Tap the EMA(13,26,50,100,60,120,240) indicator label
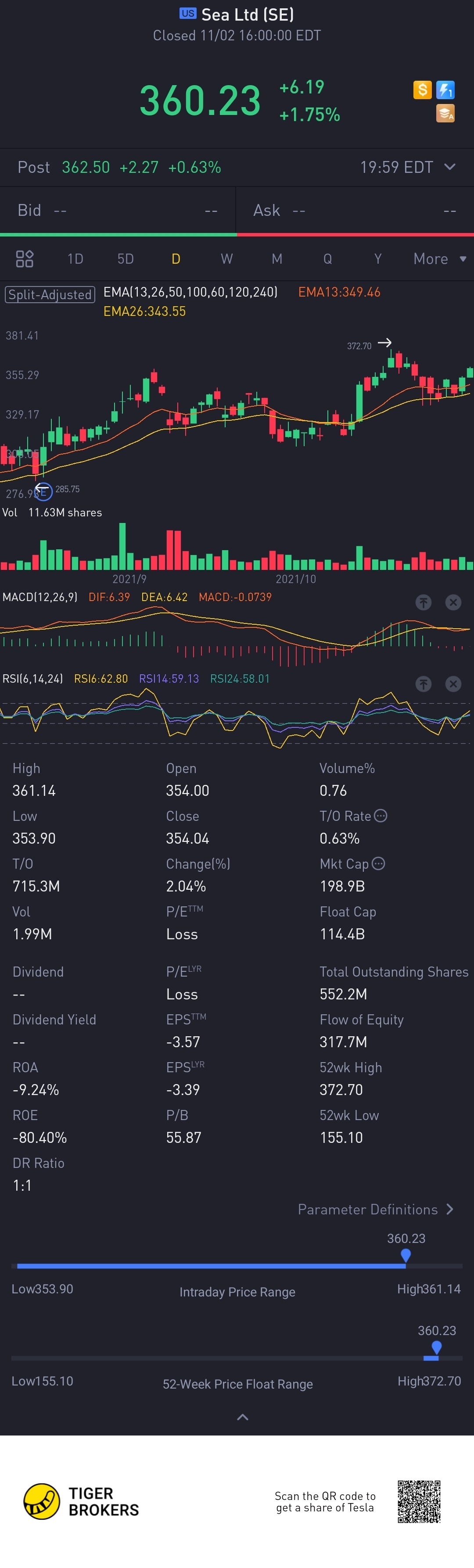474x1568 pixels. [190, 292]
